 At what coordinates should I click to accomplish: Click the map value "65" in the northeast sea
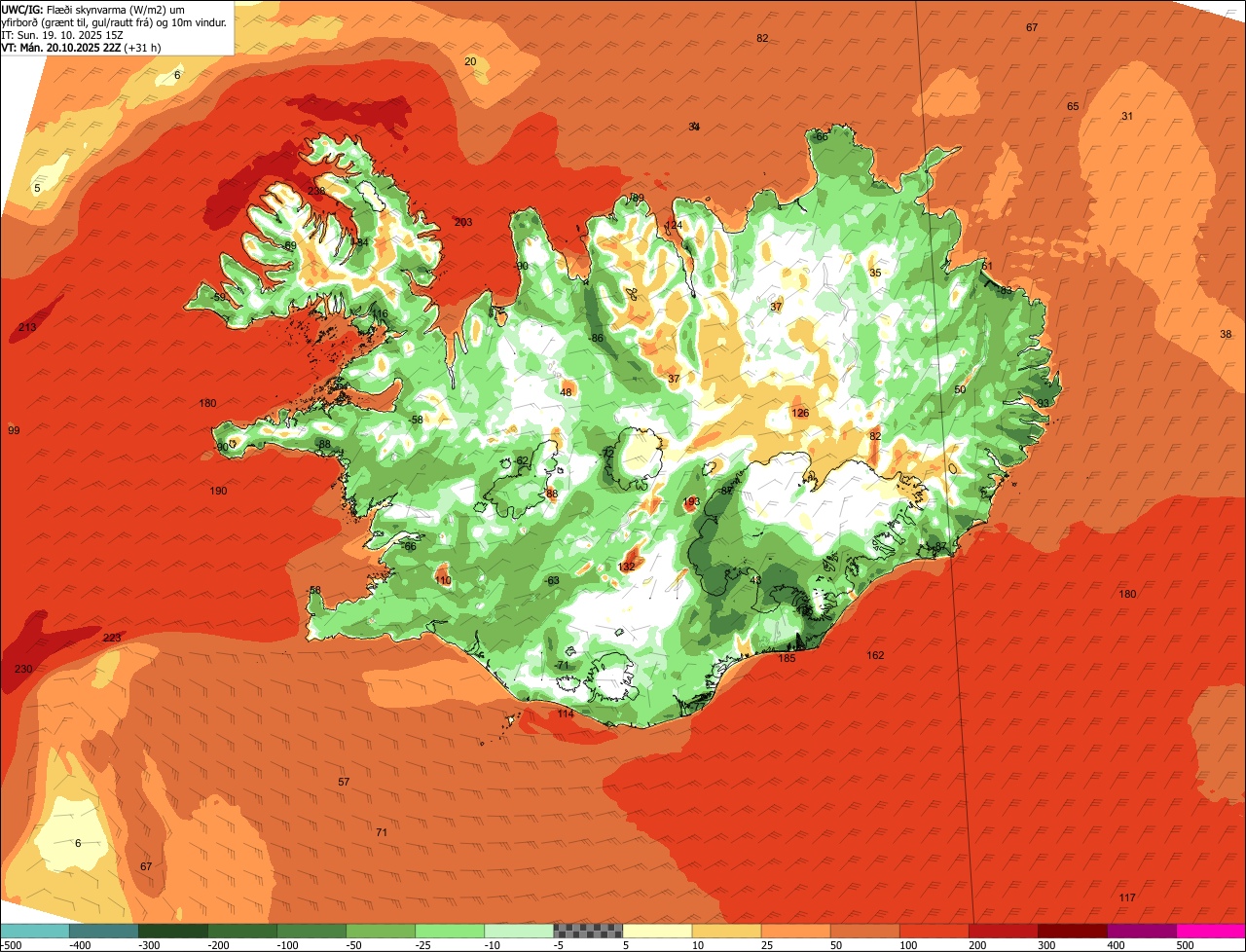coord(1073,107)
